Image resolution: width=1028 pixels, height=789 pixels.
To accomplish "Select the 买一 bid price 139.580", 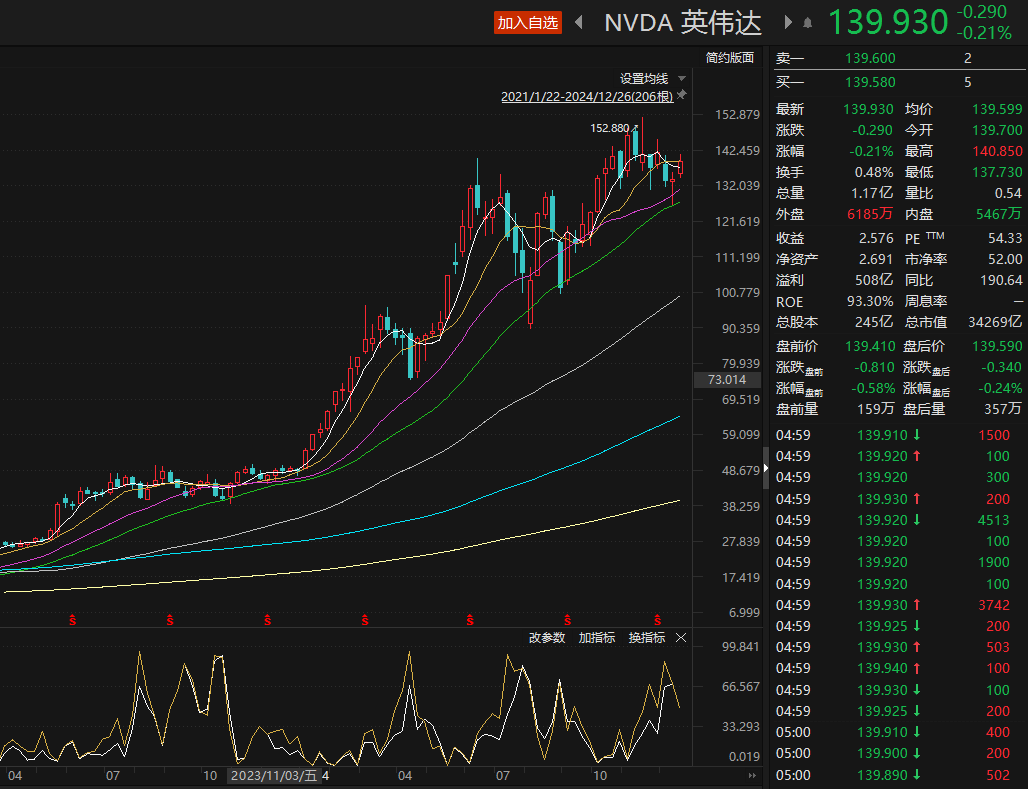I will point(870,82).
